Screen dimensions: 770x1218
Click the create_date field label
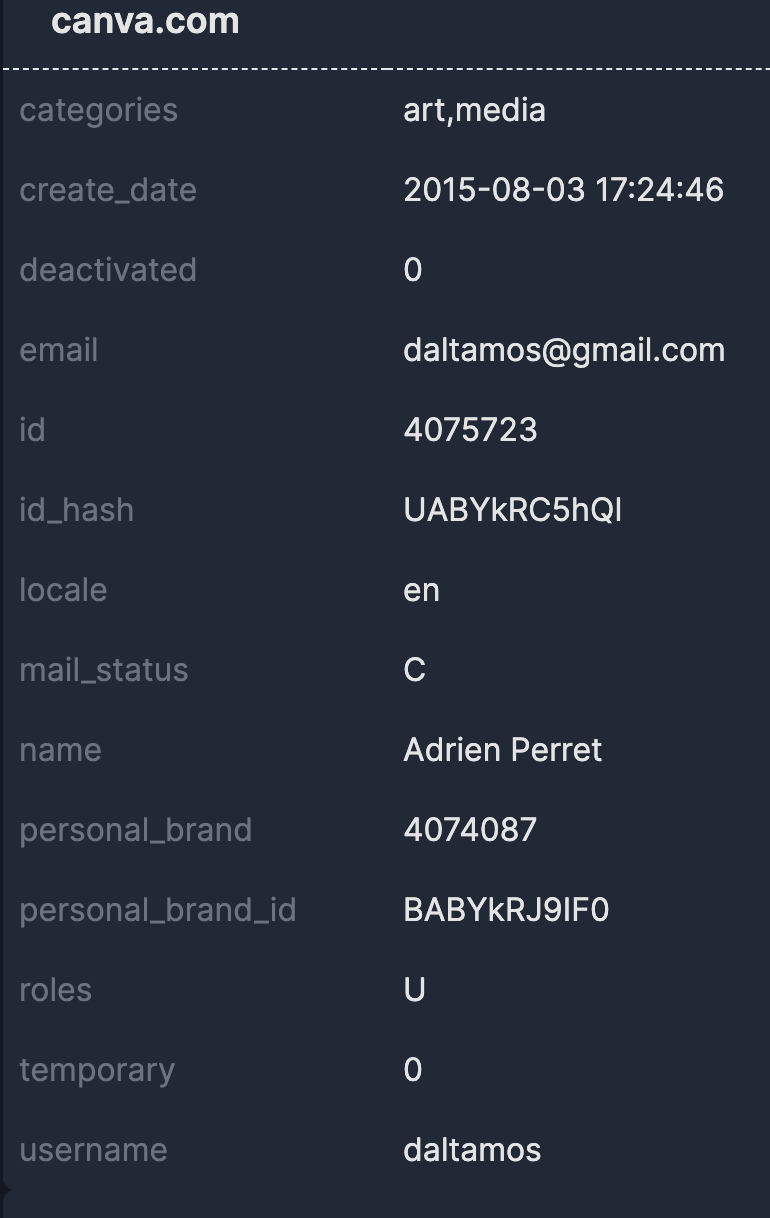point(108,190)
